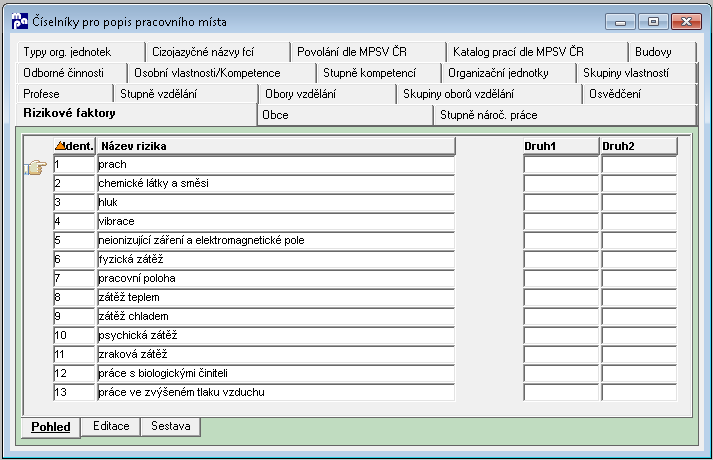The height and width of the screenshot is (460, 713).
Task: Click the 'psychická zátěž' field
Action: pos(276,335)
